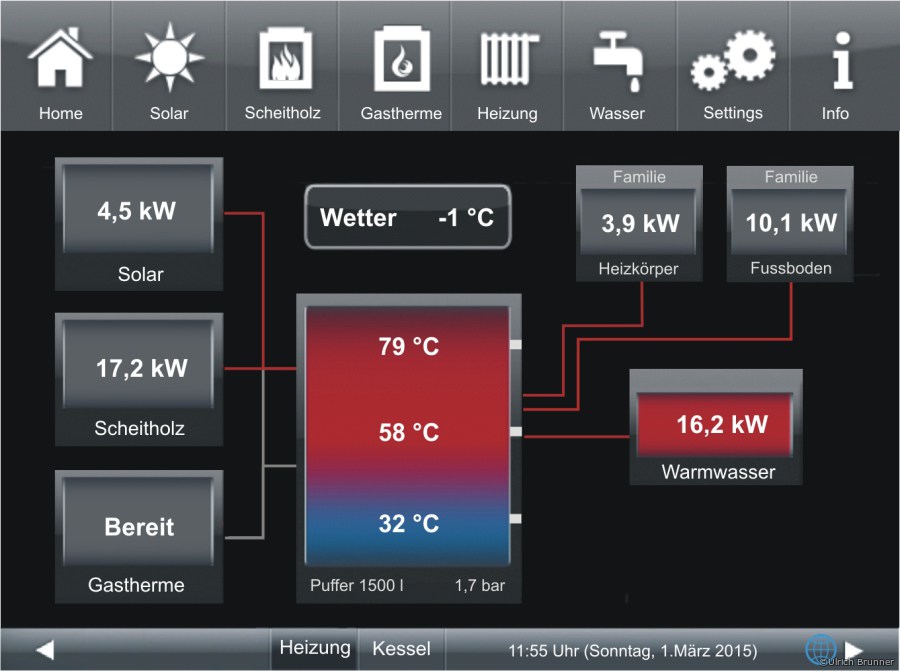The height and width of the screenshot is (671, 900).
Task: Select the Heizung bottom tab
Action: 314,649
